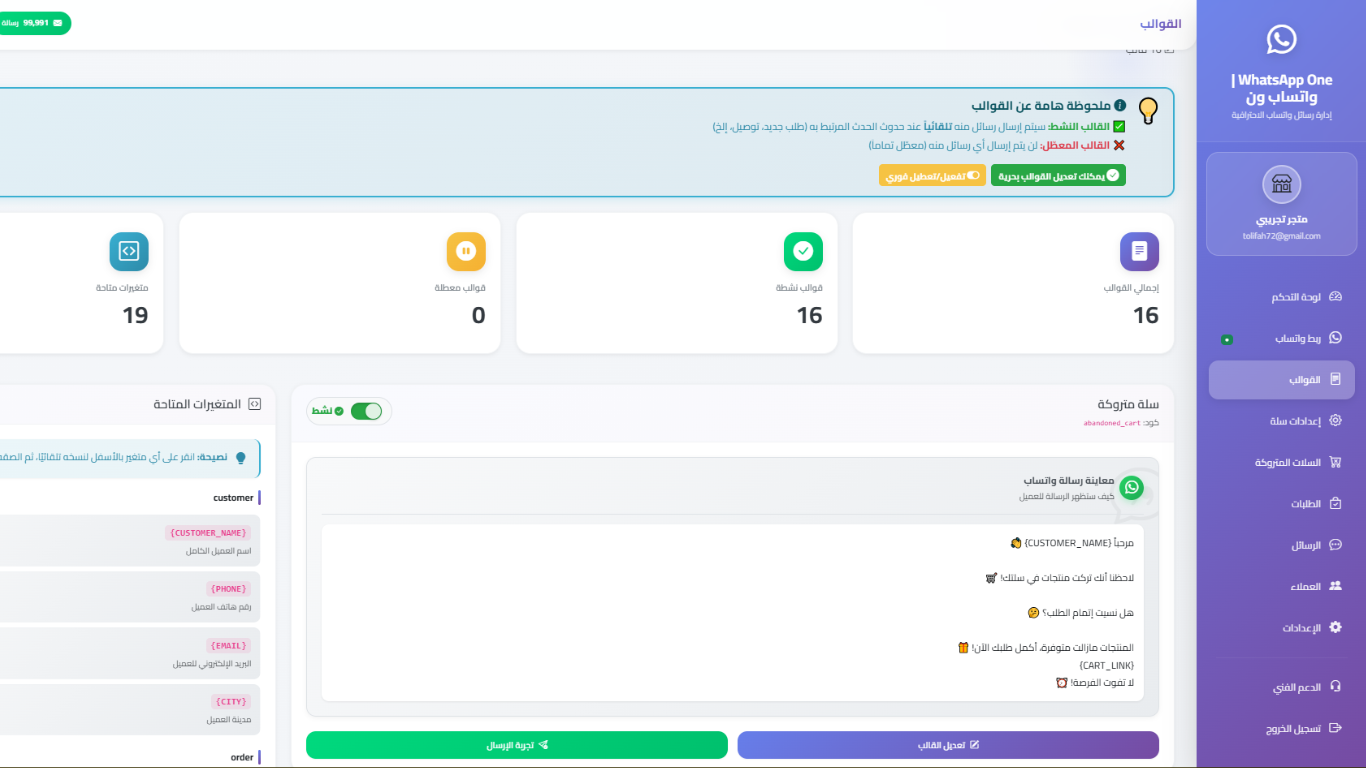The width and height of the screenshot is (1366, 768).
Task: Open لوحة التحكم from the sidebar
Action: 1296,297
